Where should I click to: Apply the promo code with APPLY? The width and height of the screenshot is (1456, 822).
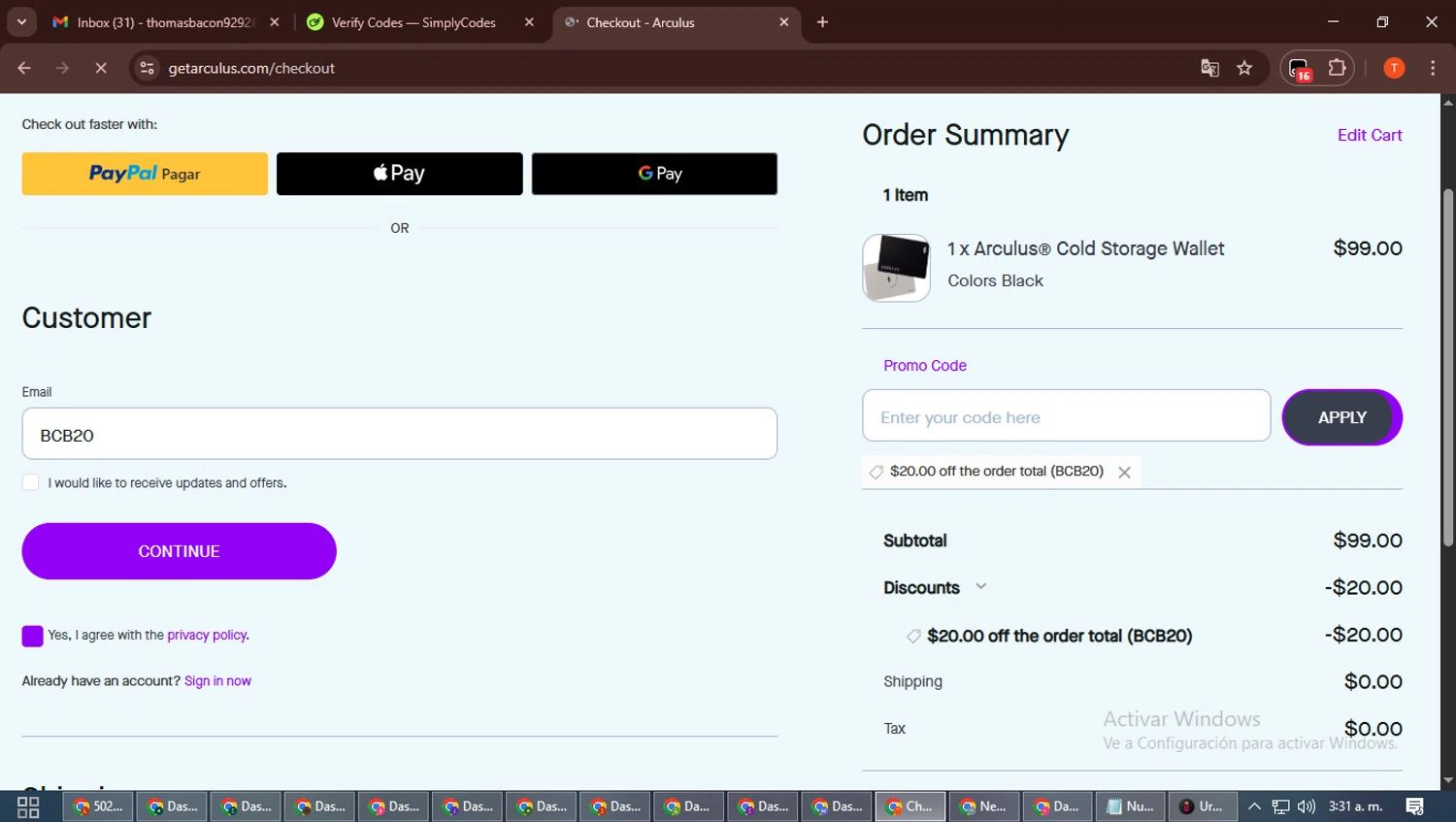click(x=1341, y=417)
